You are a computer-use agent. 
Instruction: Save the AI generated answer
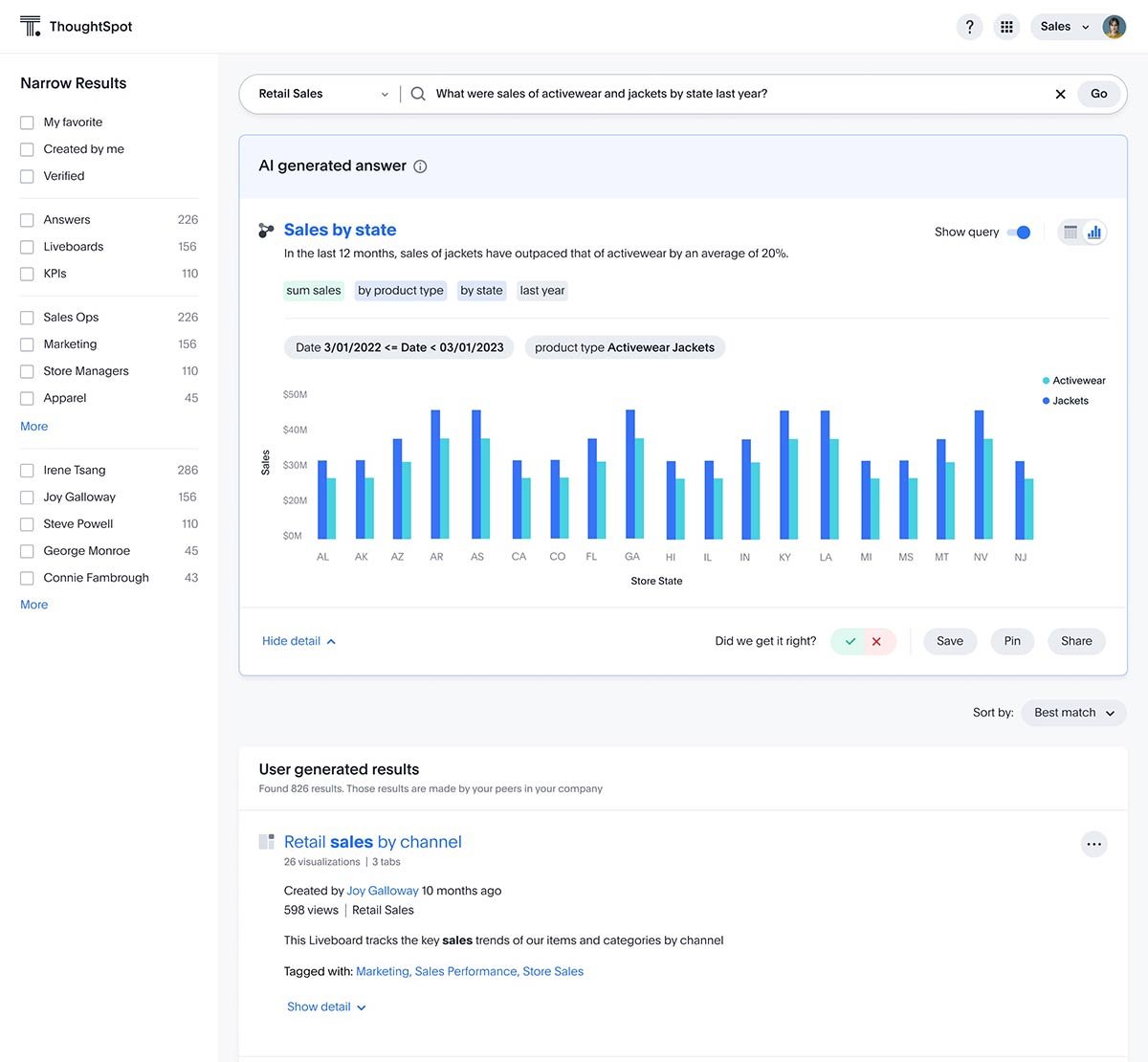(x=949, y=641)
